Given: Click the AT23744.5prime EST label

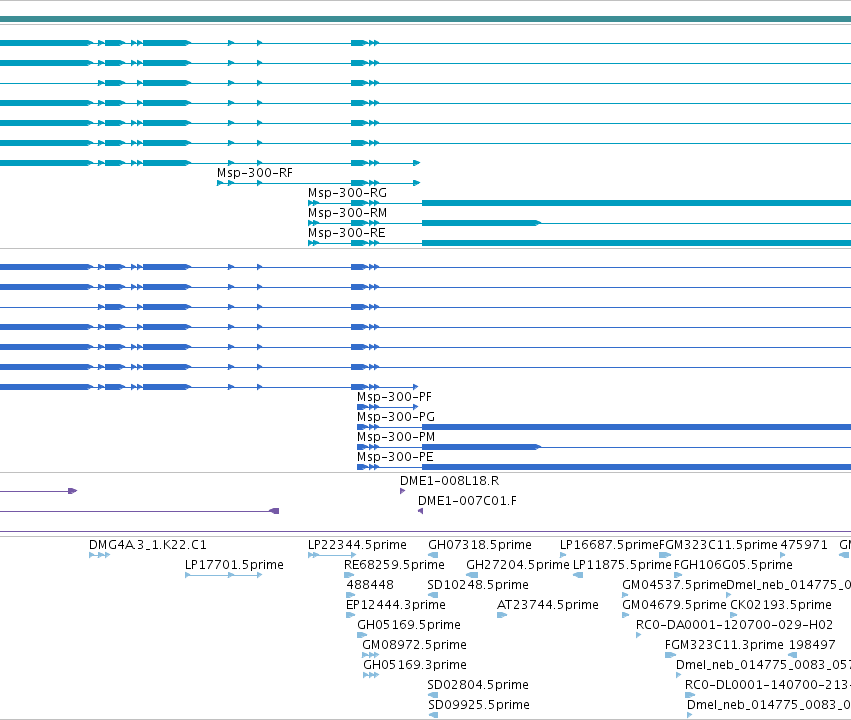Looking at the screenshot, I should (548, 606).
